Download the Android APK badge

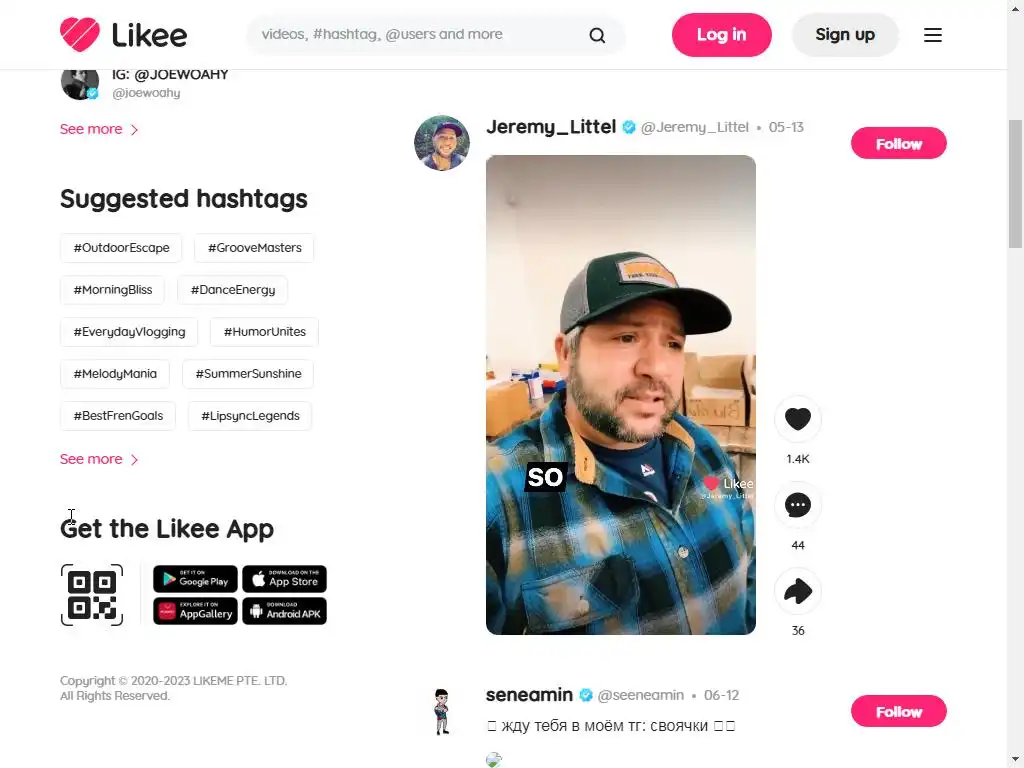coord(284,611)
